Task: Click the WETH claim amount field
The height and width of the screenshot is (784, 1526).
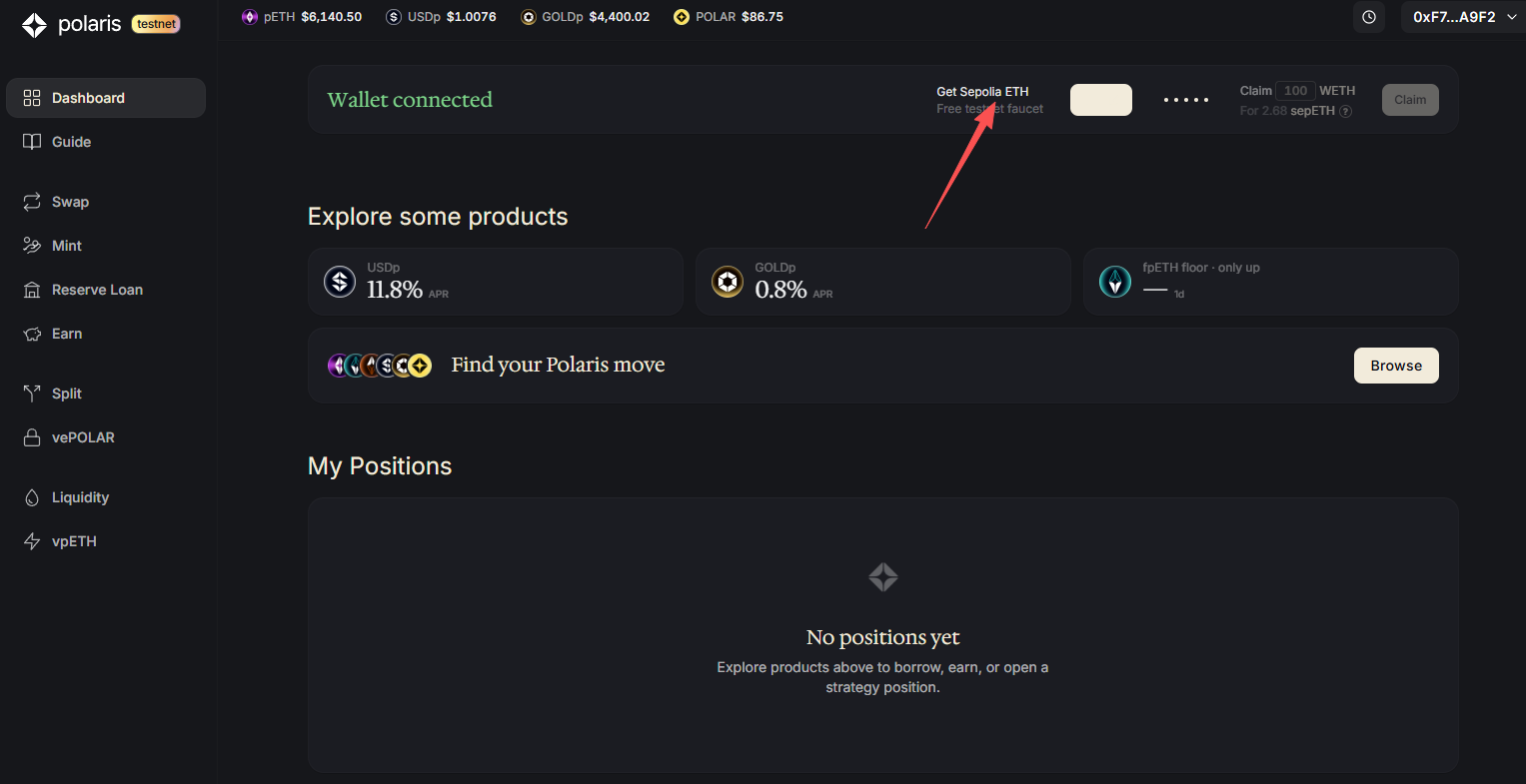Action: point(1295,91)
